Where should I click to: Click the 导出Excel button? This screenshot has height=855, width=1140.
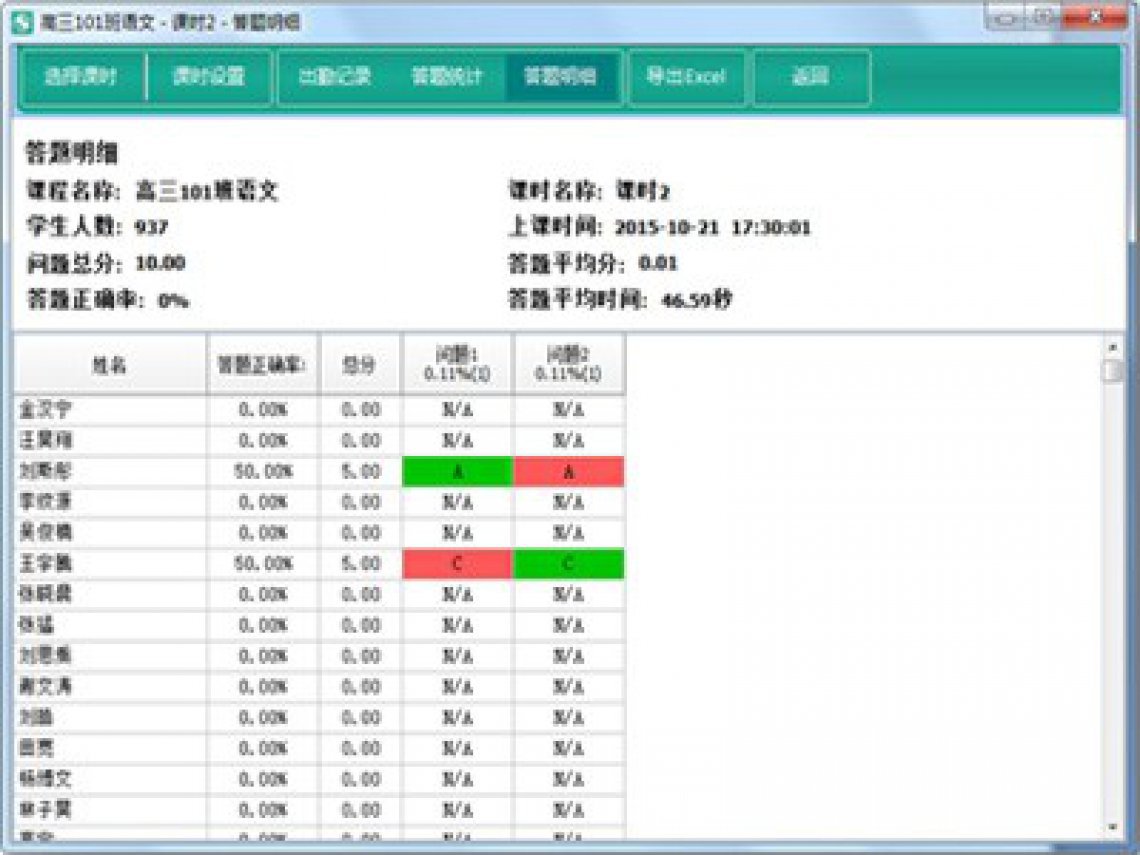[686, 77]
